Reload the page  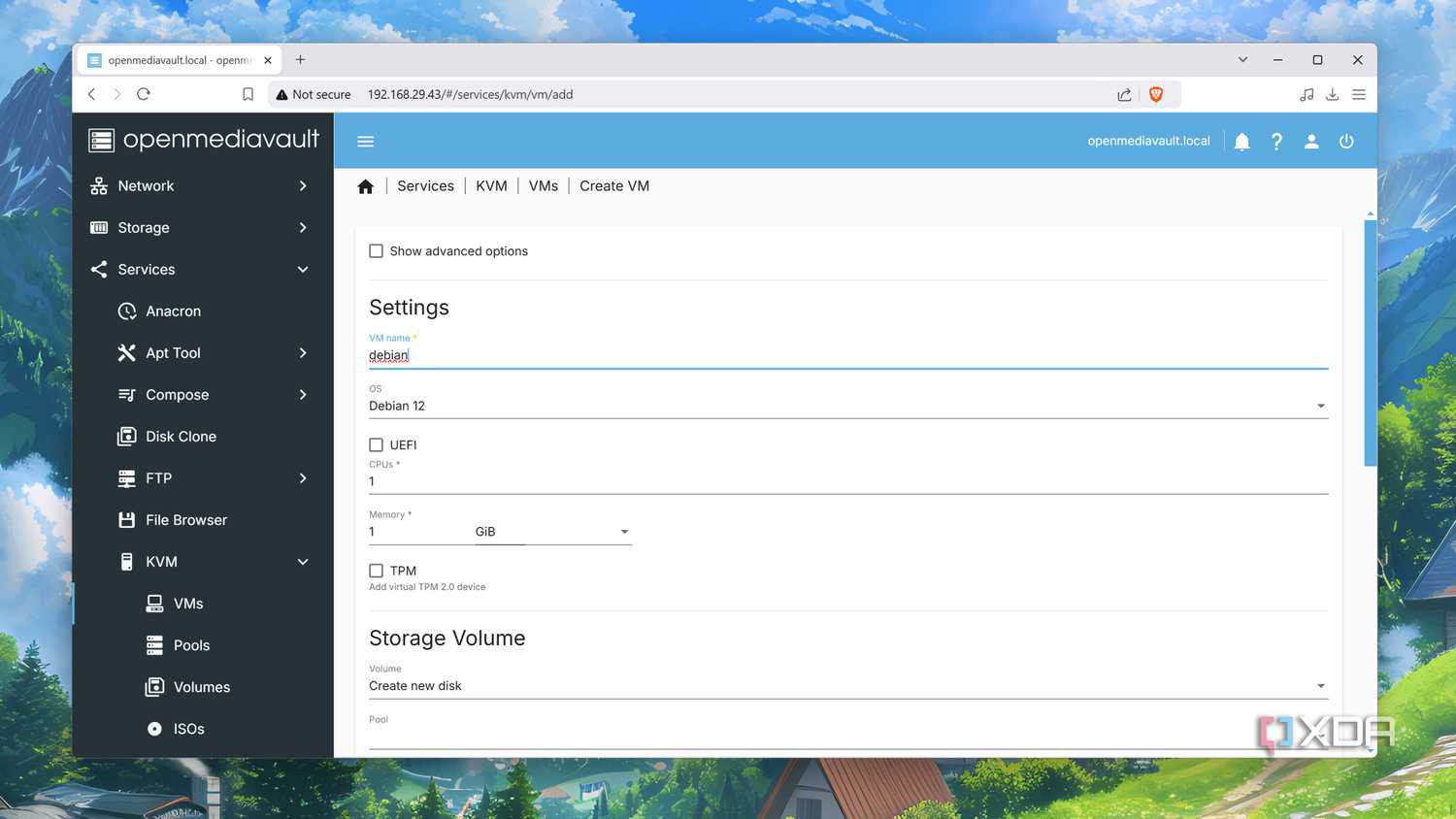pyautogui.click(x=144, y=94)
